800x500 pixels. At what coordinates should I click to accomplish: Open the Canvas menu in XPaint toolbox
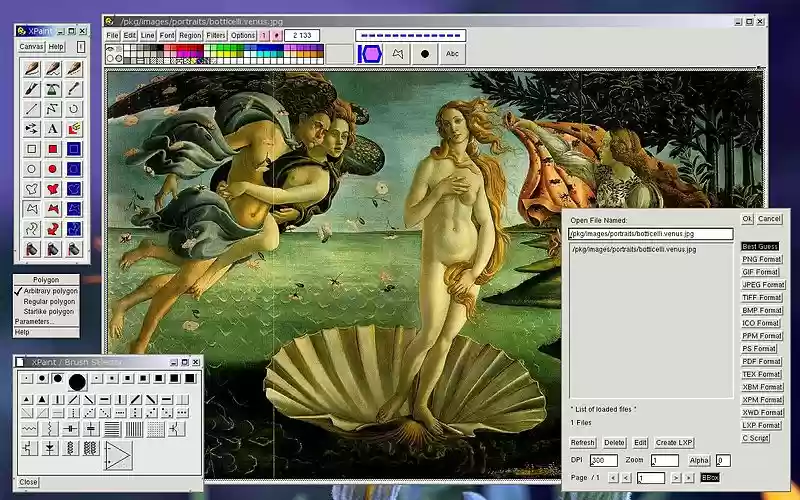(31, 46)
